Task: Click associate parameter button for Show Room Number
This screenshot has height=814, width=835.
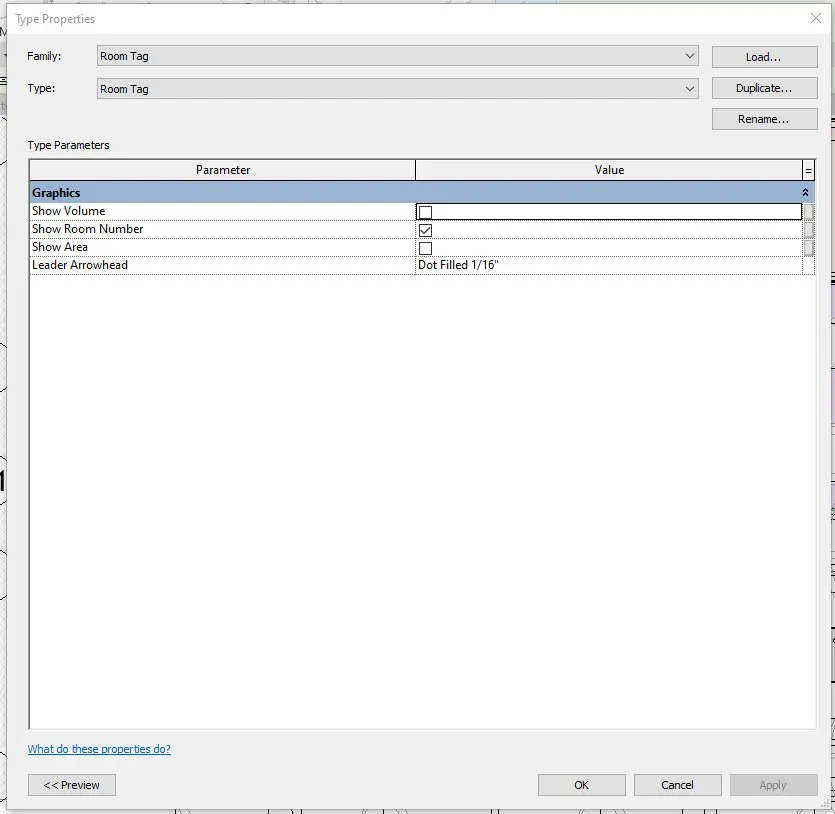Action: (x=808, y=230)
